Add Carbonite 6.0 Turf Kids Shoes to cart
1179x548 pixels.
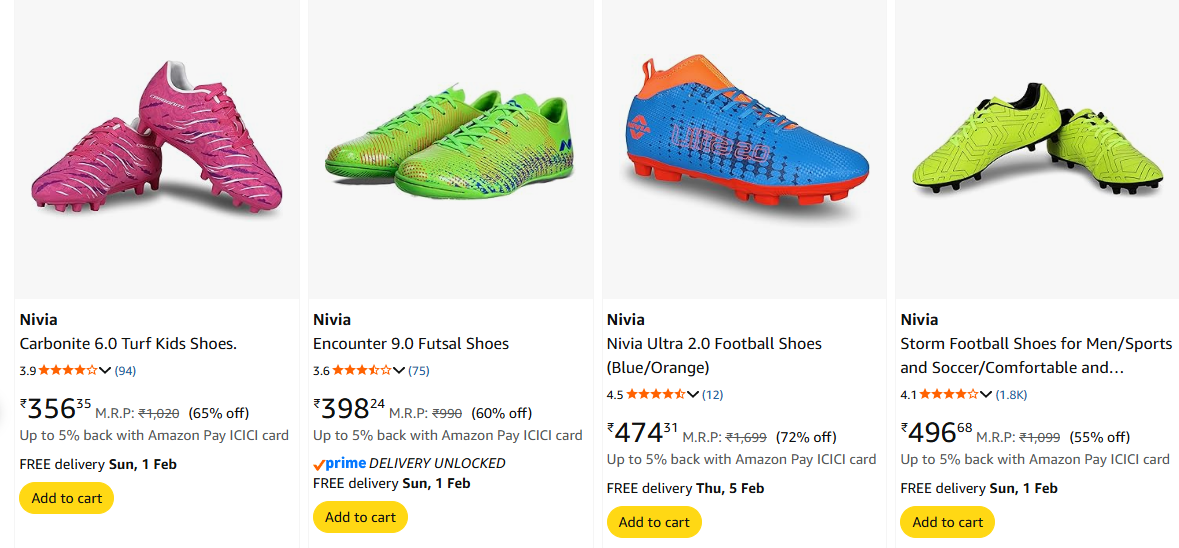67,498
